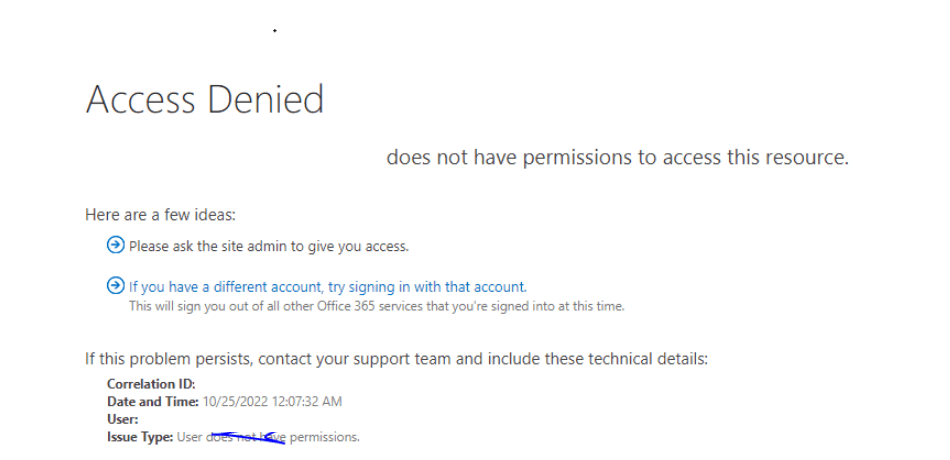Click the 'does not have permissions' message
Screen dimensions: 950x460
pyautogui.click(x=617, y=158)
